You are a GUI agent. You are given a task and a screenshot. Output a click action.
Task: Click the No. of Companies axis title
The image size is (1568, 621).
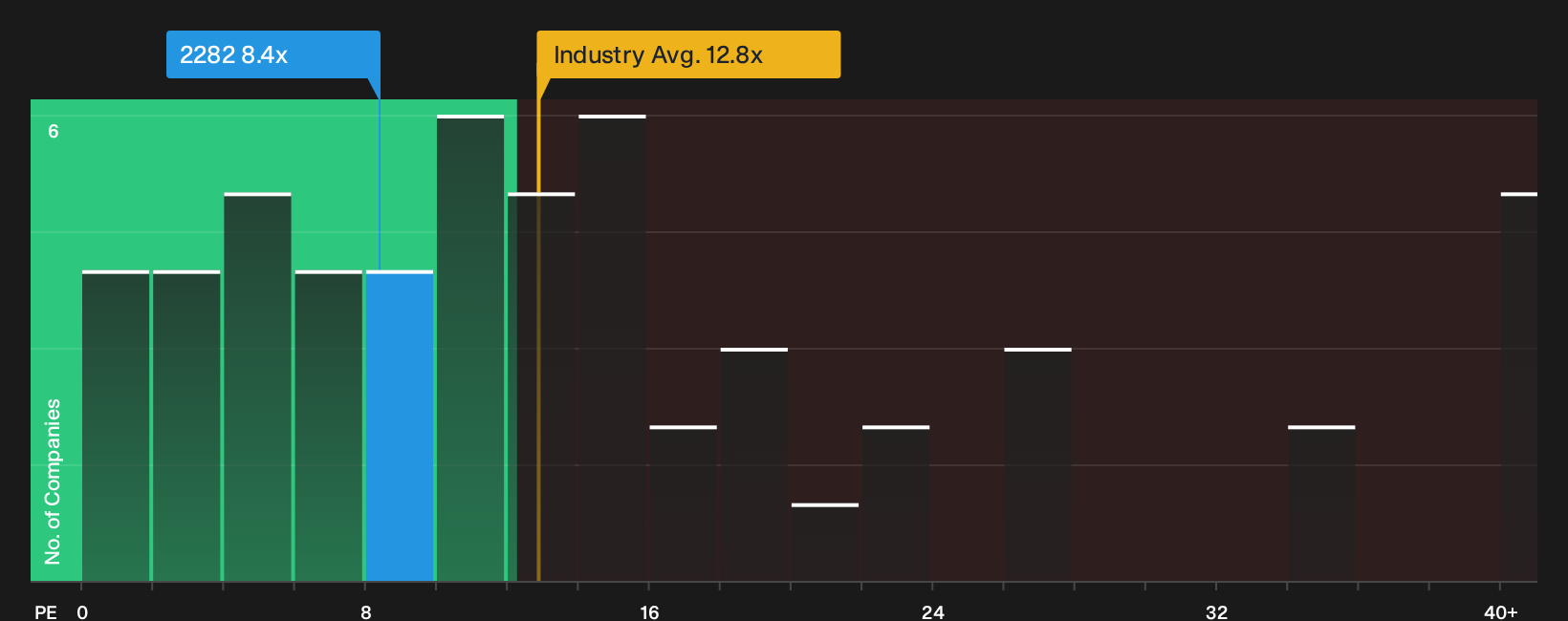click(x=53, y=481)
